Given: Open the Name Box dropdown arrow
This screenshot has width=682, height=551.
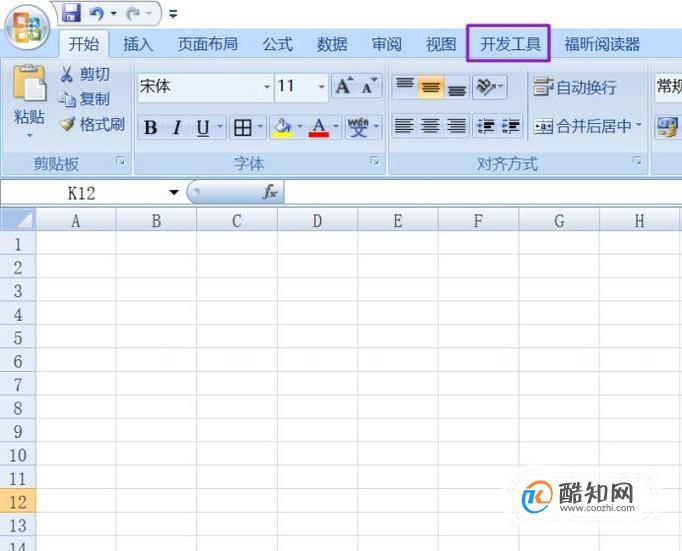Looking at the screenshot, I should pyautogui.click(x=174, y=193).
